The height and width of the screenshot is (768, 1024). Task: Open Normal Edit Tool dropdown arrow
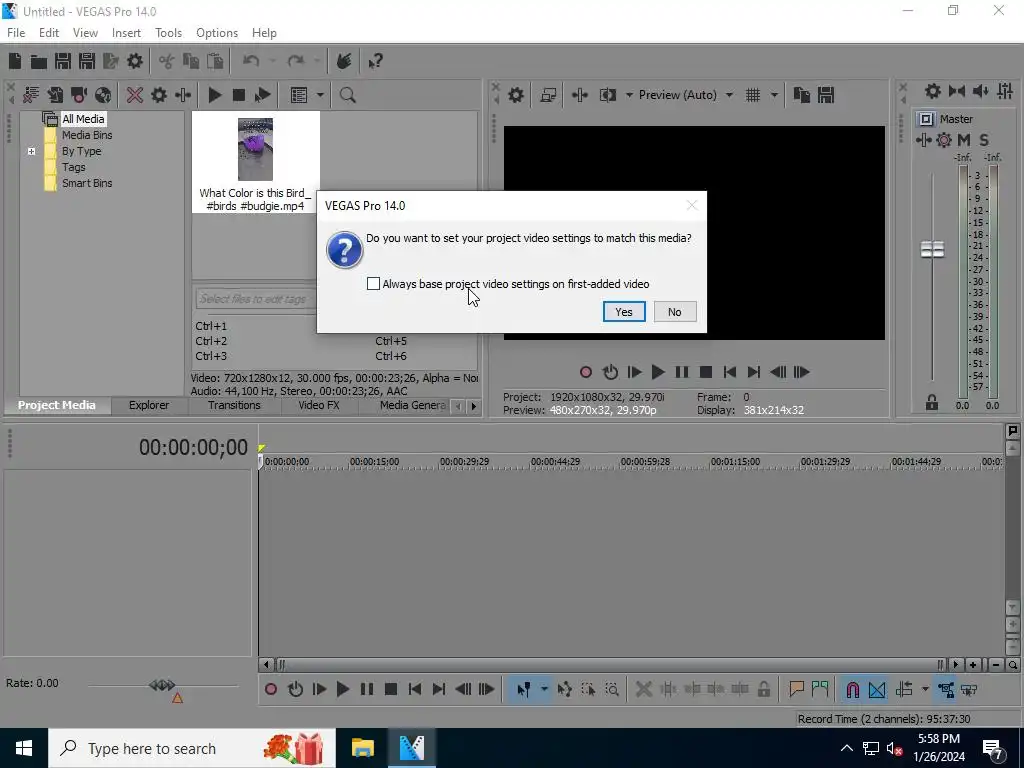[x=544, y=690]
